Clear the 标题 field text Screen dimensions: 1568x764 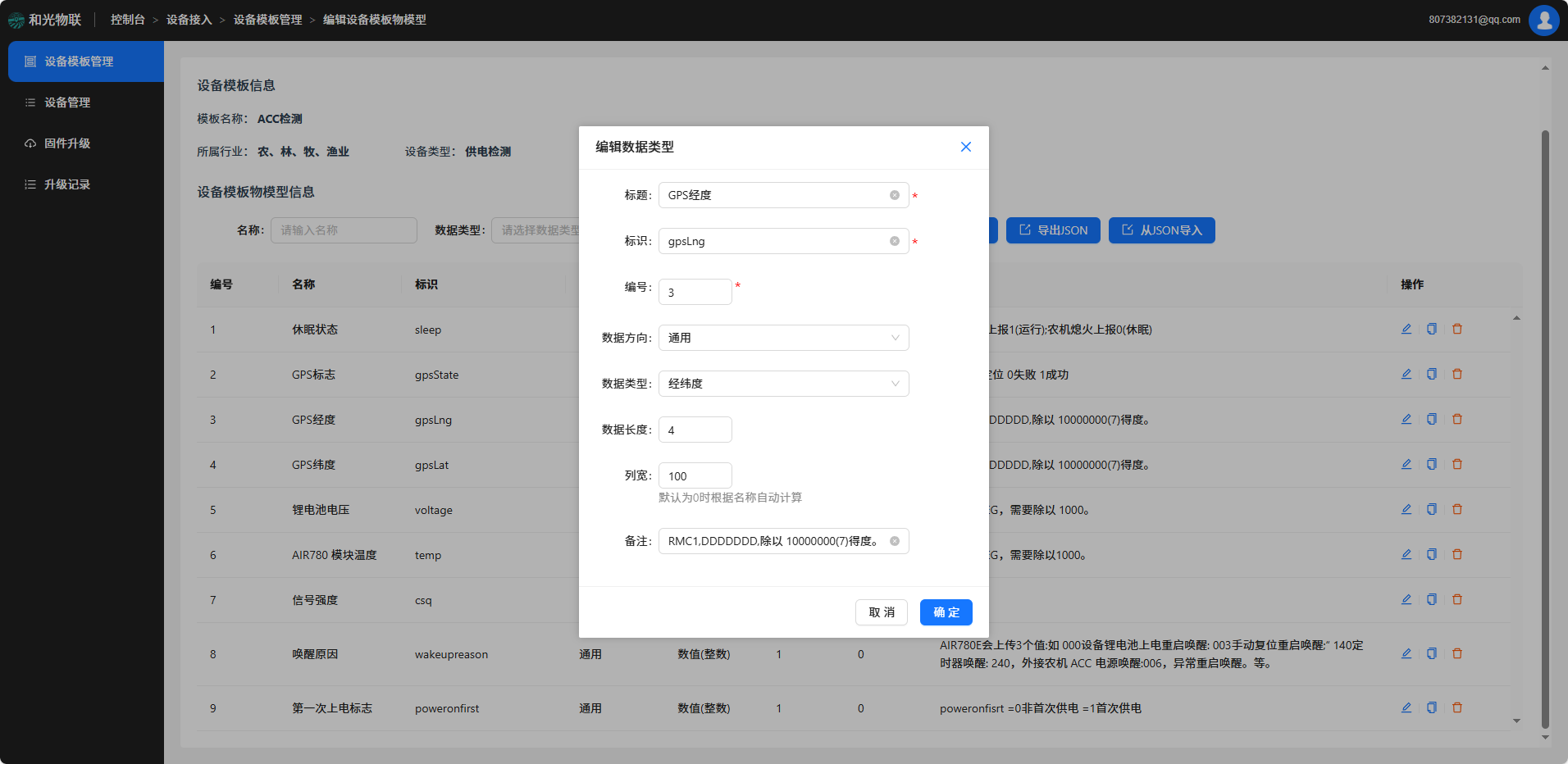tap(895, 195)
